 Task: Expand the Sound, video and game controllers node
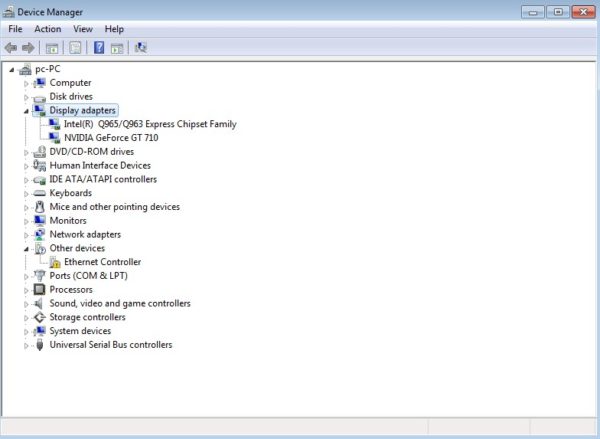coord(27,304)
